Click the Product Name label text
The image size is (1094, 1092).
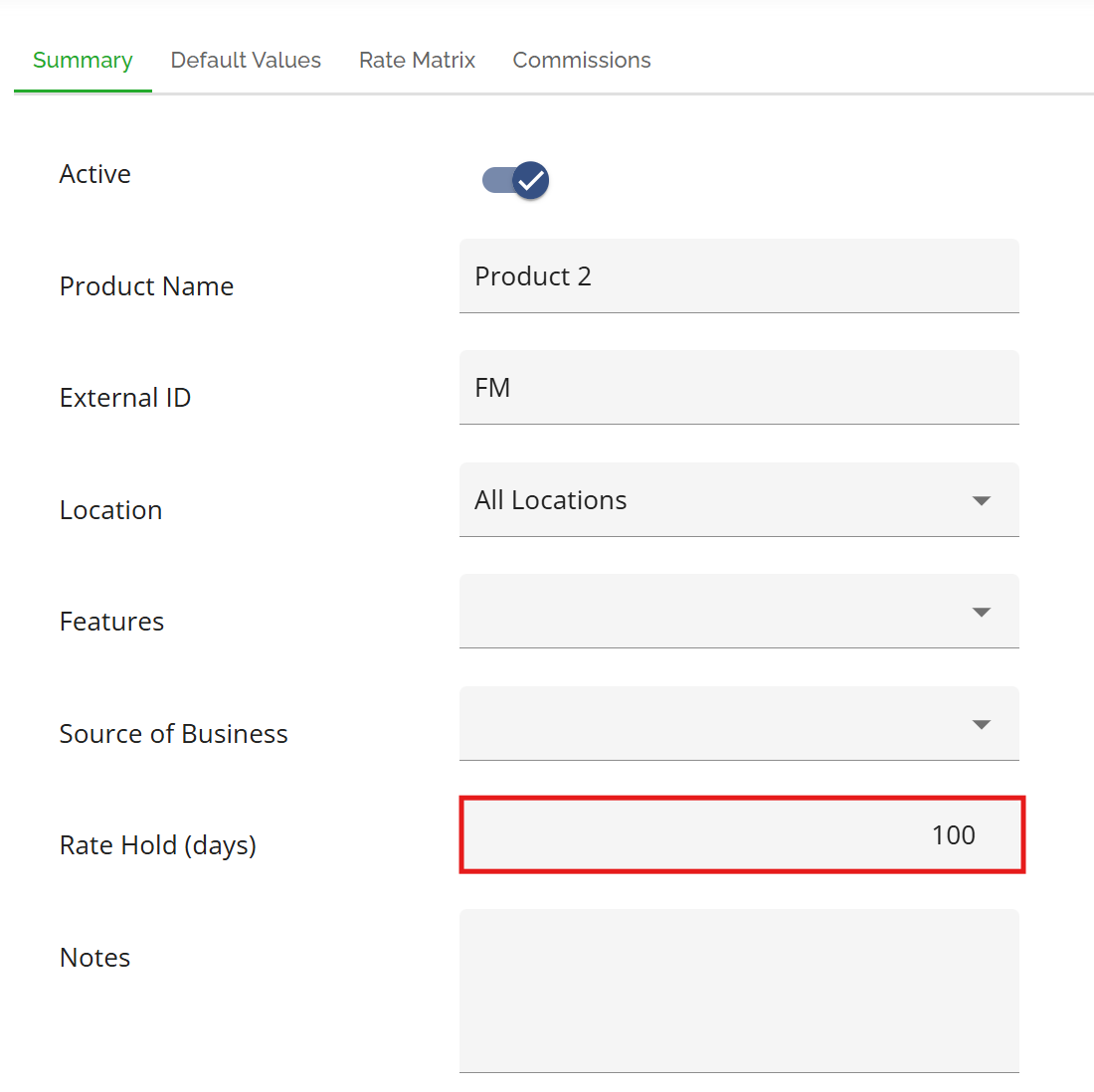(x=146, y=286)
